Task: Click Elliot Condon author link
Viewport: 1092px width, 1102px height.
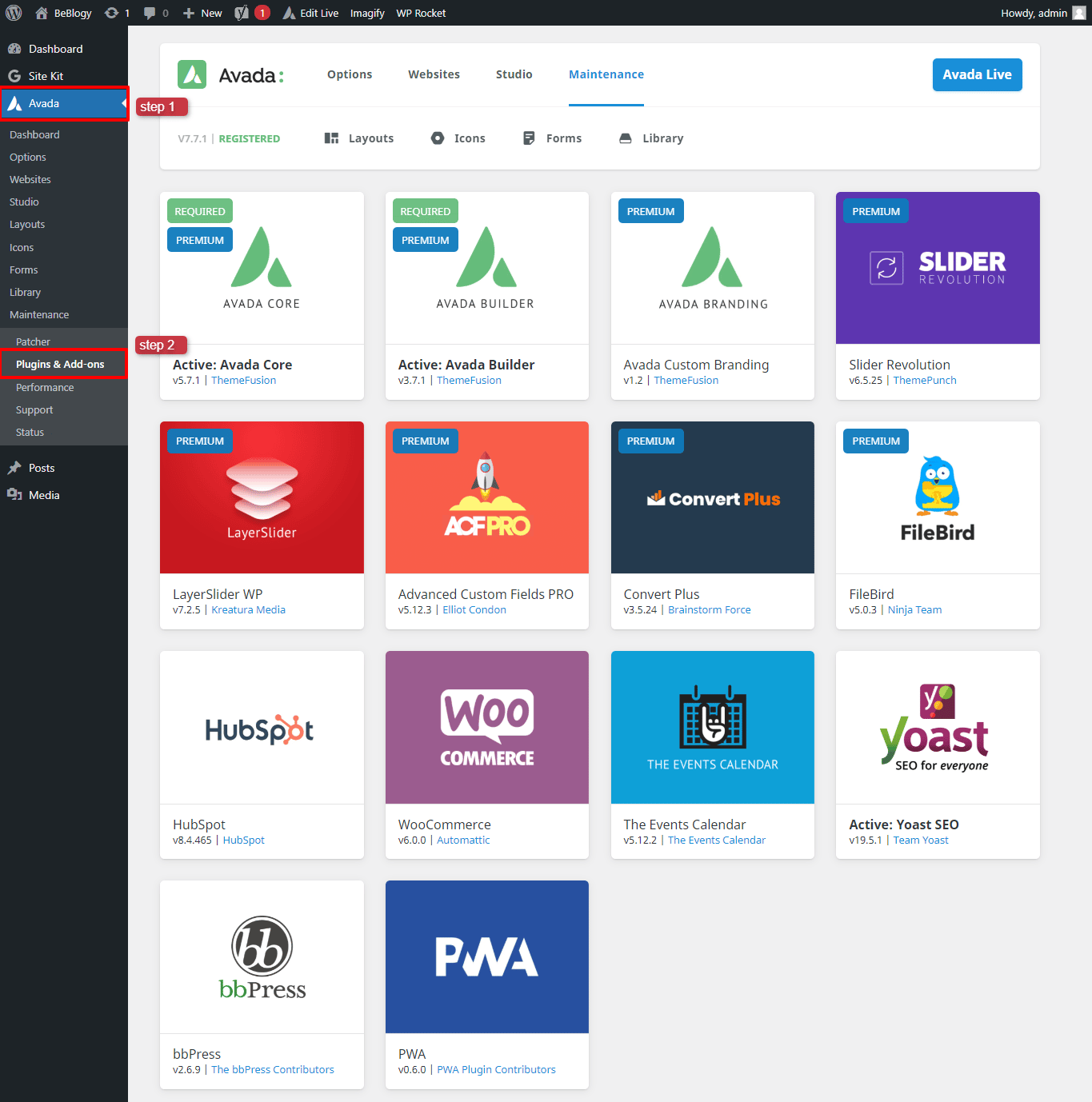Action: [x=474, y=610]
